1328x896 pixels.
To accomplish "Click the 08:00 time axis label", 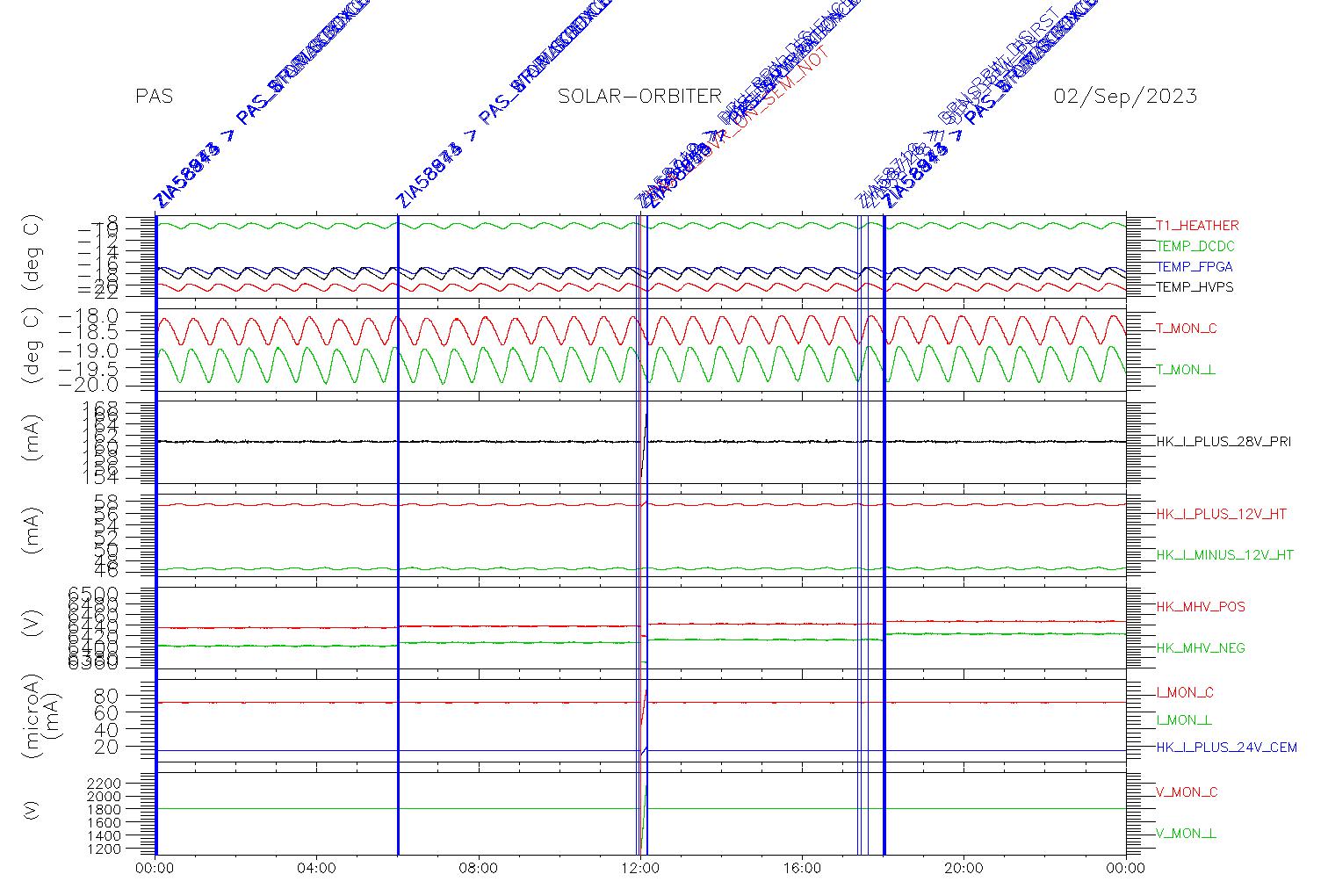I will (x=479, y=869).
